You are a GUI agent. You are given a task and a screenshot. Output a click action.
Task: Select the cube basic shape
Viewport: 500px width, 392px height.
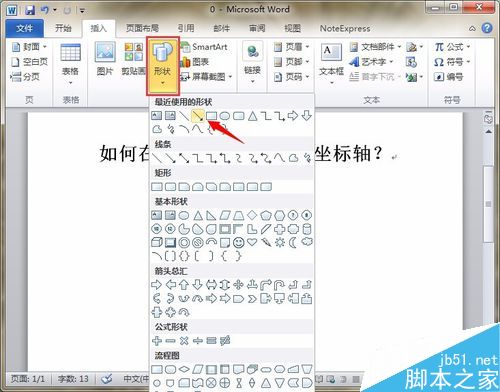157,242
